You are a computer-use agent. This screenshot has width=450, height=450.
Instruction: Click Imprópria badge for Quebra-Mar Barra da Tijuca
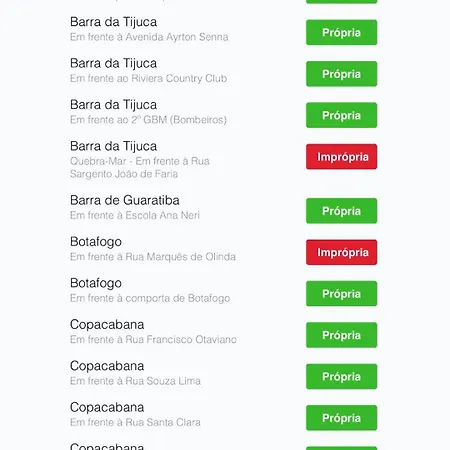pyautogui.click(x=341, y=157)
